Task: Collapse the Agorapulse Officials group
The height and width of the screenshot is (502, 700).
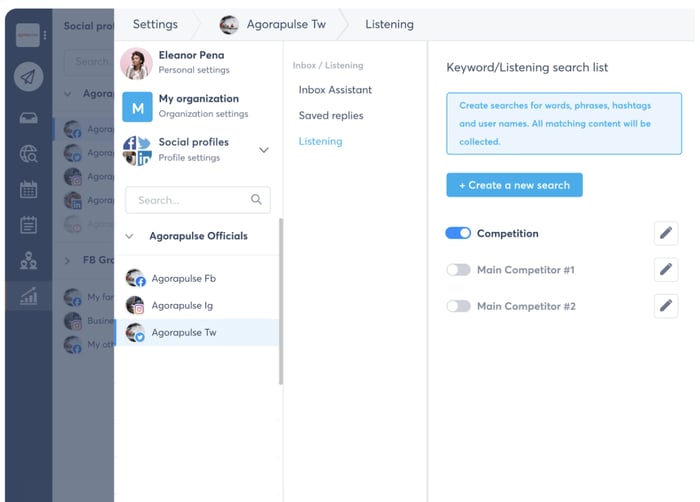Action: coord(129,236)
